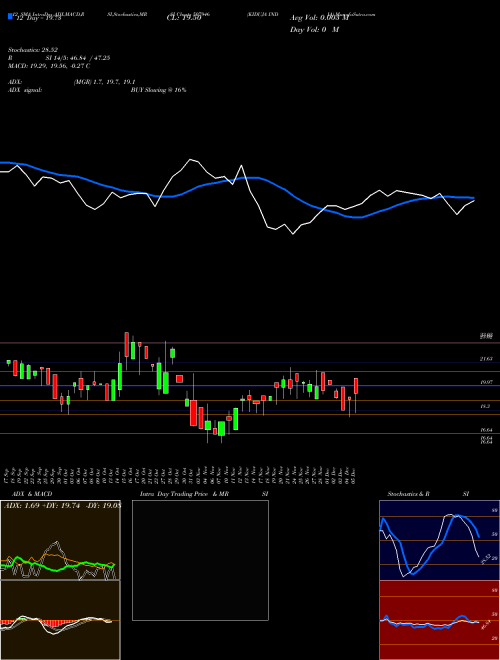500x660 pixels.
Task: Open the empty intraday trading price chart box
Action: pyautogui.click(x=200, y=560)
